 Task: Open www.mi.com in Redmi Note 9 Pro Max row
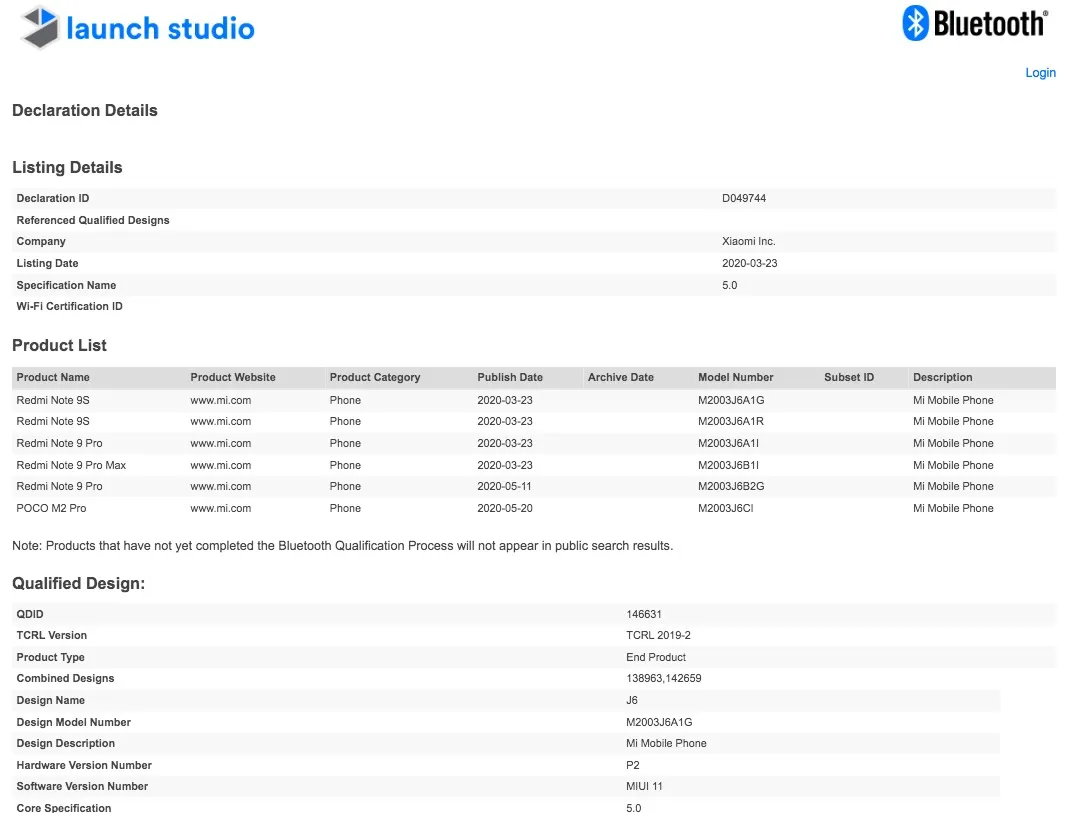tap(221, 465)
